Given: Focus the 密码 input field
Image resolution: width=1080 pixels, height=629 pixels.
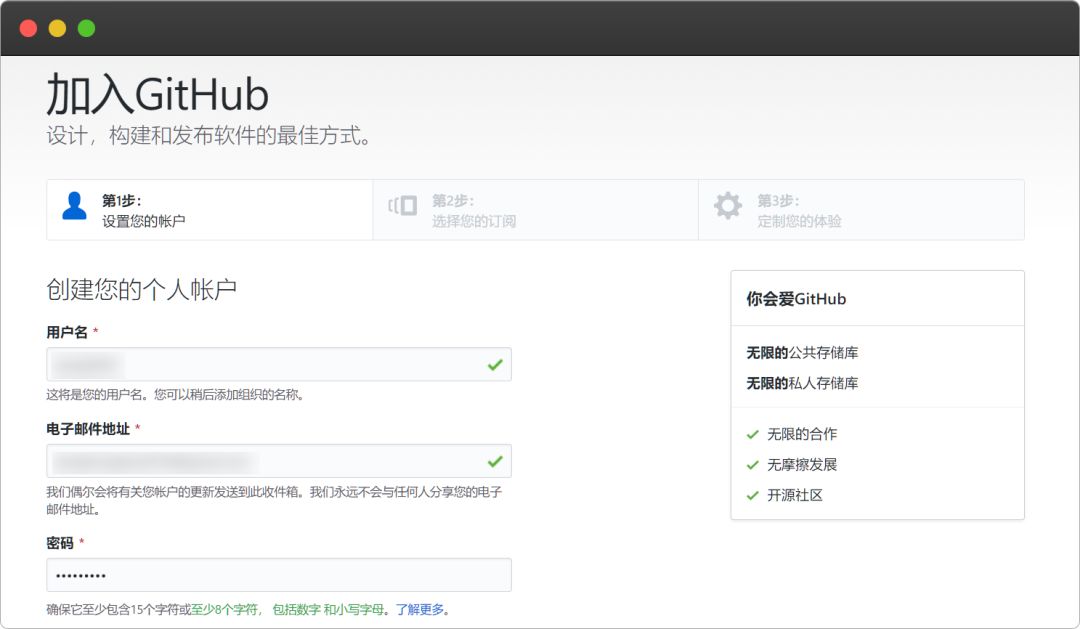Looking at the screenshot, I should coord(279,575).
